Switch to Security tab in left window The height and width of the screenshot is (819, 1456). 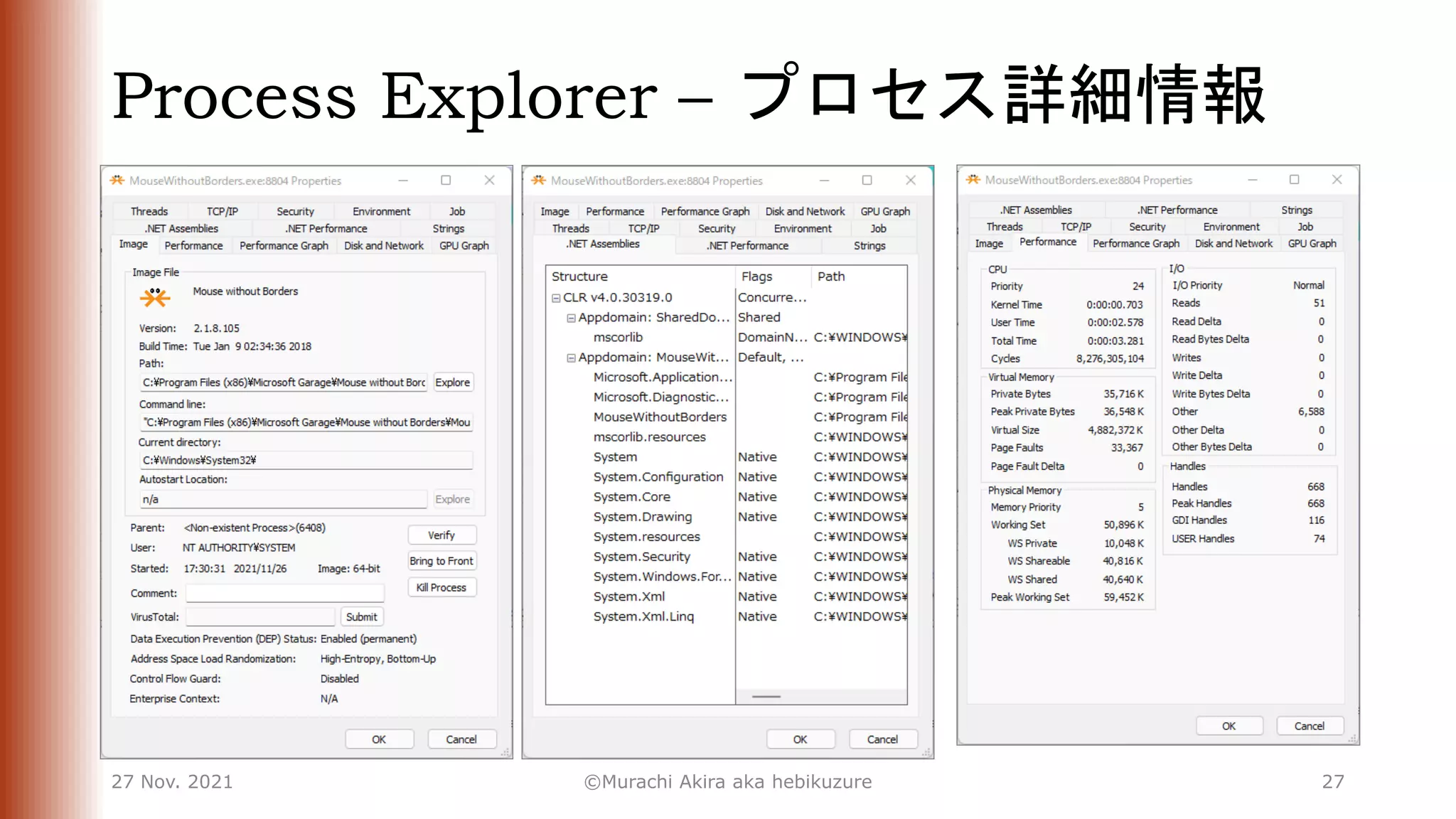tap(295, 211)
